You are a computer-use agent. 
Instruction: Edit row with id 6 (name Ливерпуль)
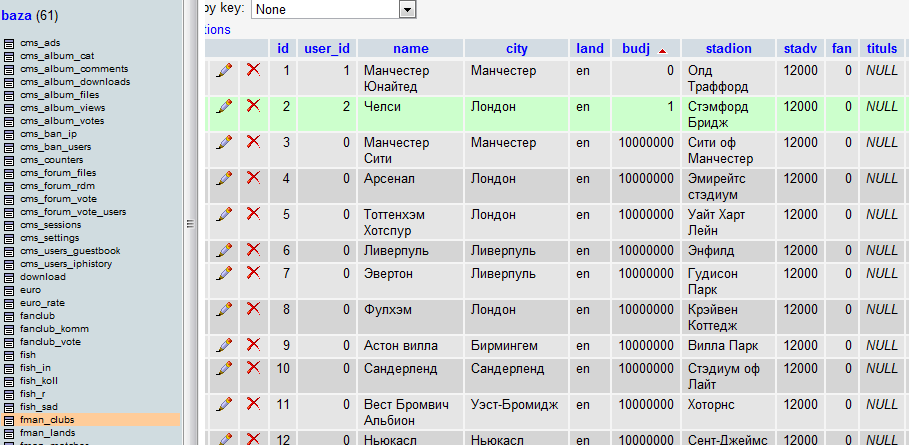coord(224,250)
